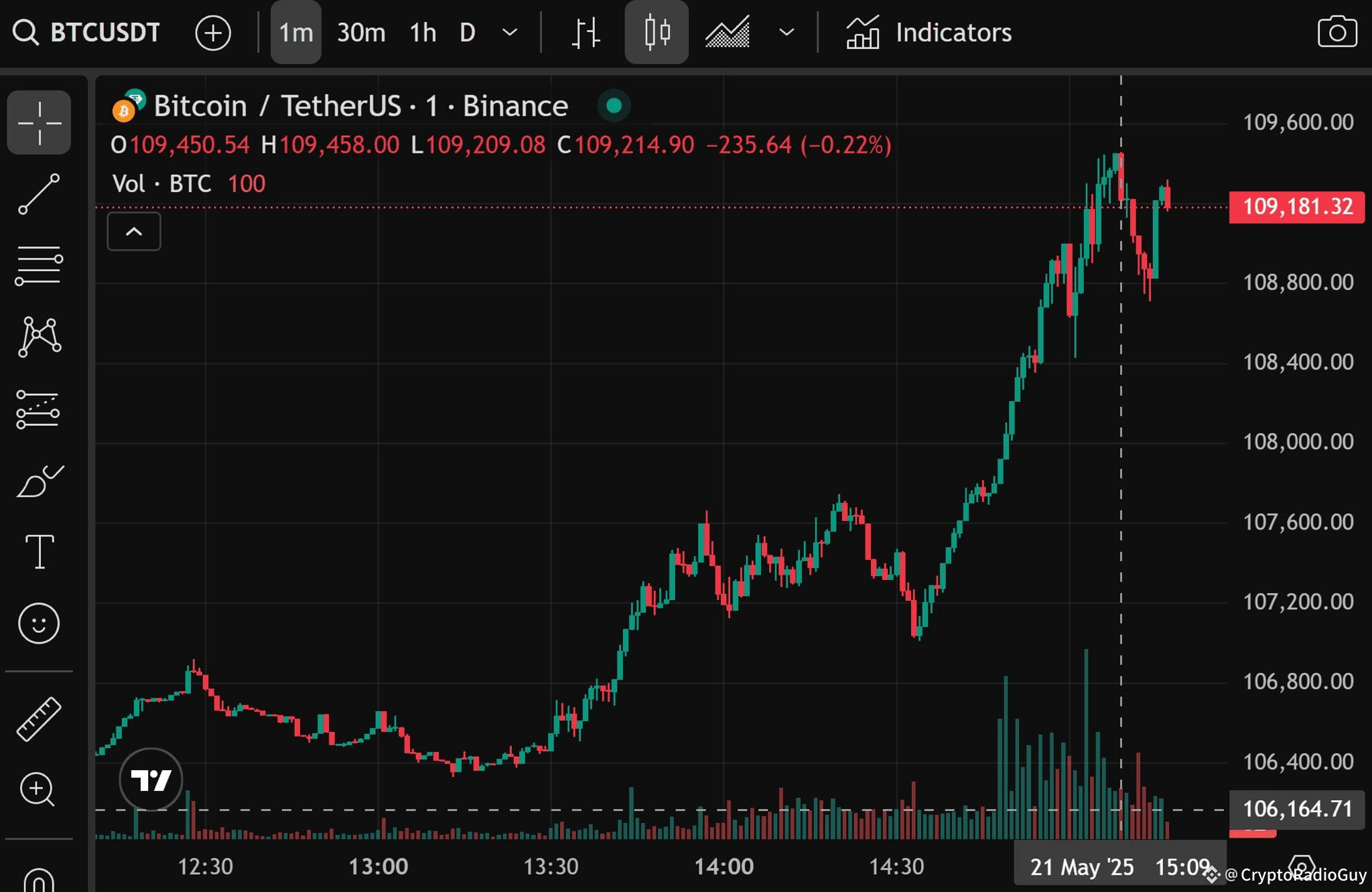
Task: Switch to the 30m timeframe
Action: point(362,32)
